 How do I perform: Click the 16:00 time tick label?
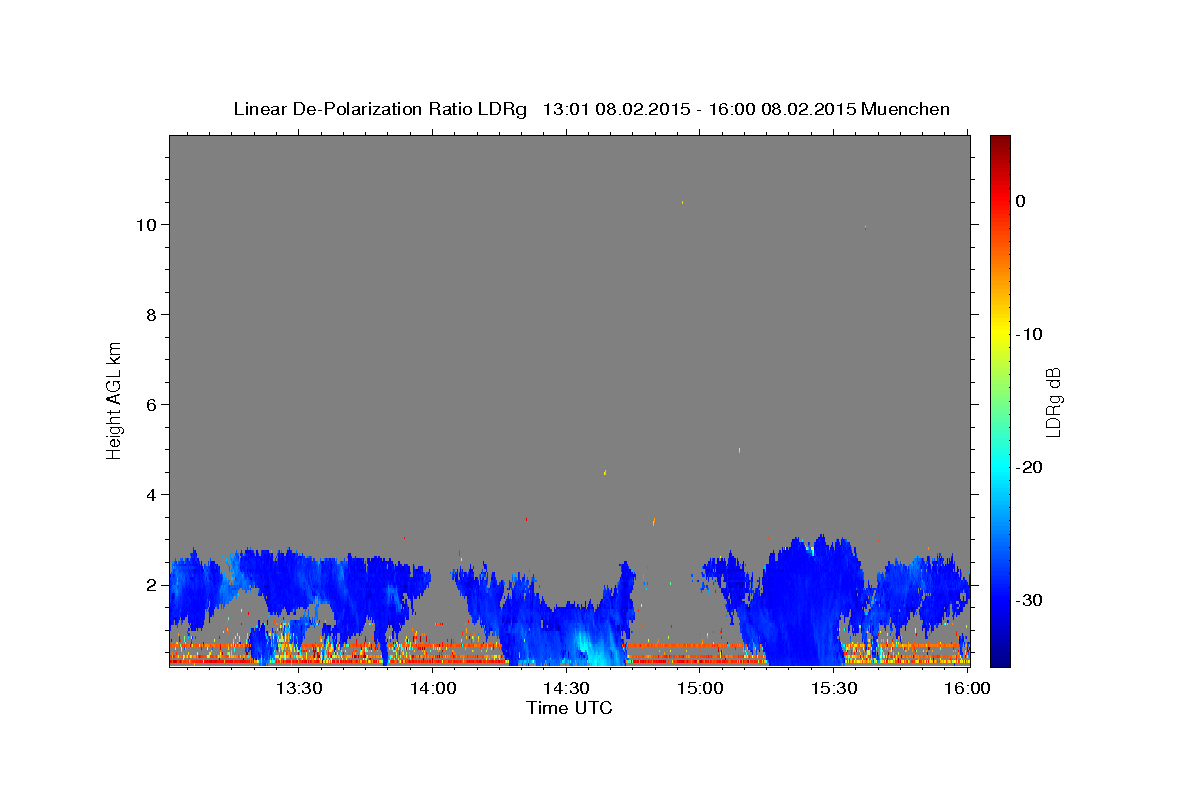coord(967,688)
